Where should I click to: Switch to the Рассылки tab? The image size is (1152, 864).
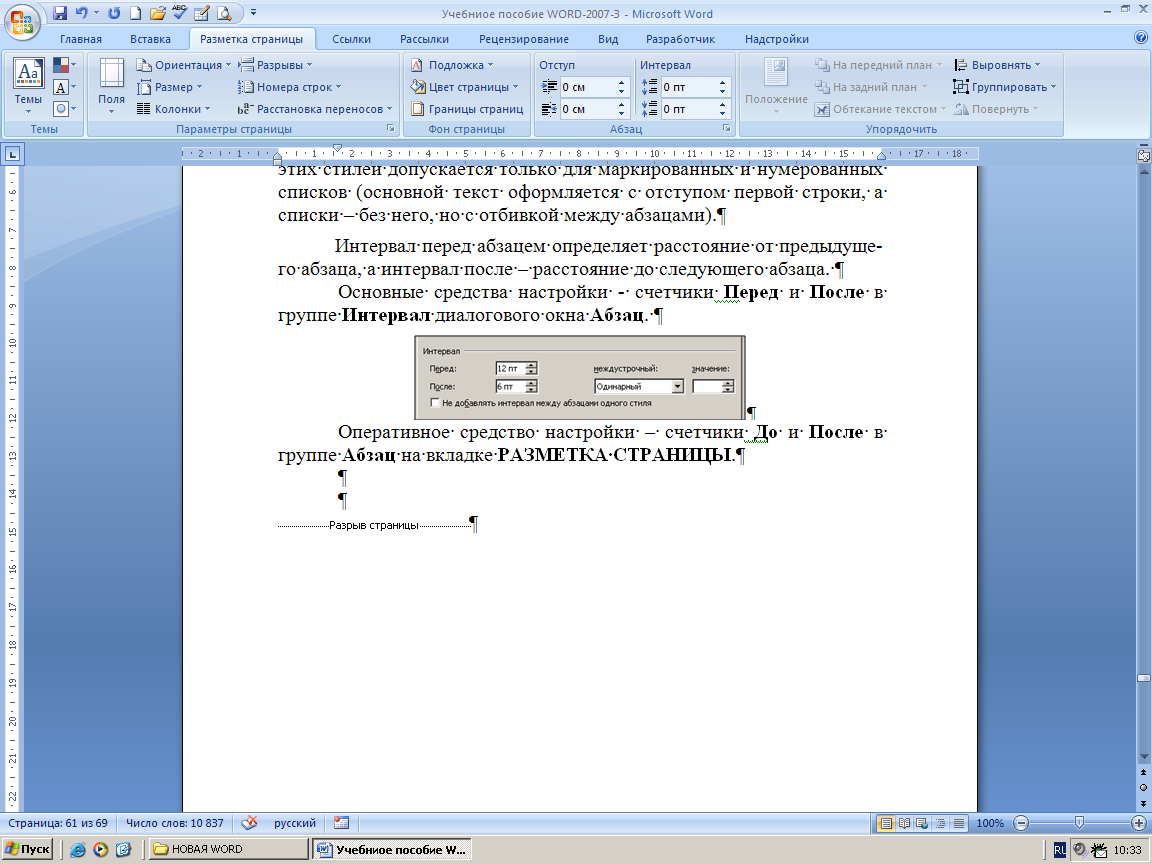424,39
